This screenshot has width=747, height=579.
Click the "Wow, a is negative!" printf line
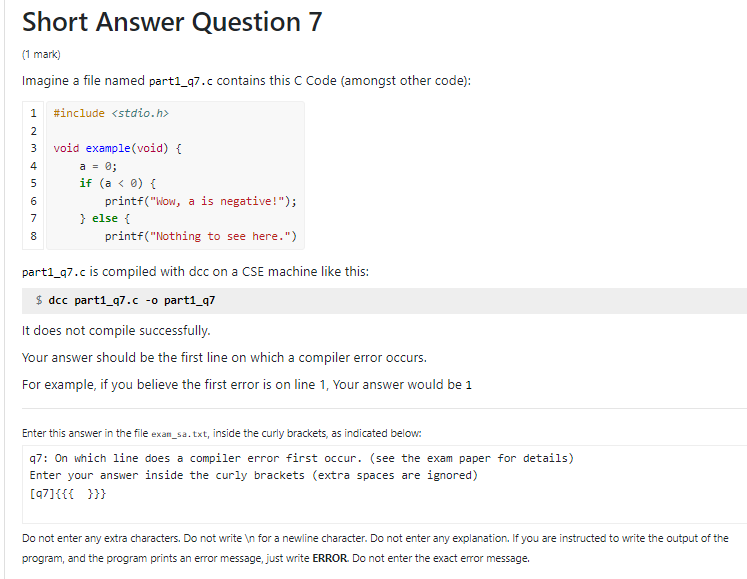click(201, 201)
